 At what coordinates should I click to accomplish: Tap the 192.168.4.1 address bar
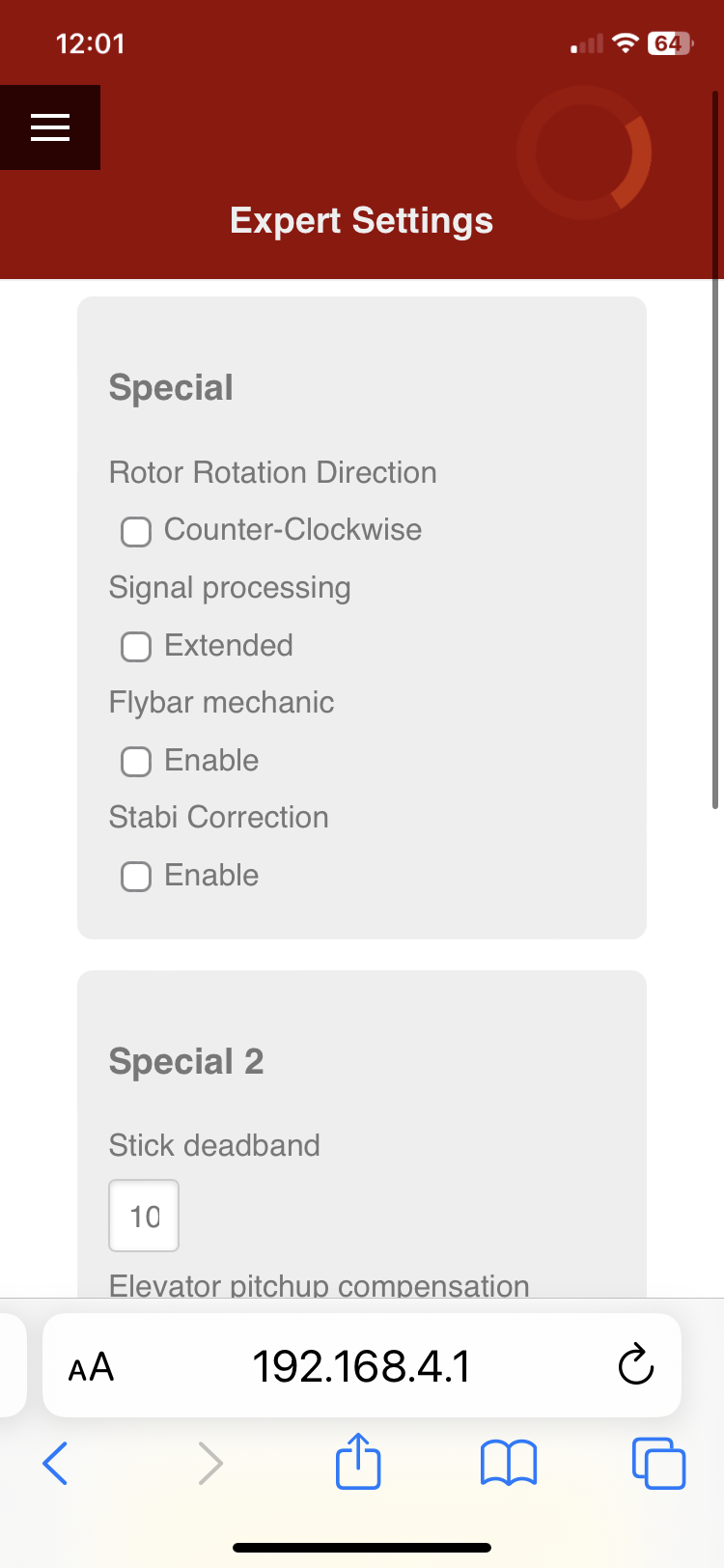(361, 1365)
